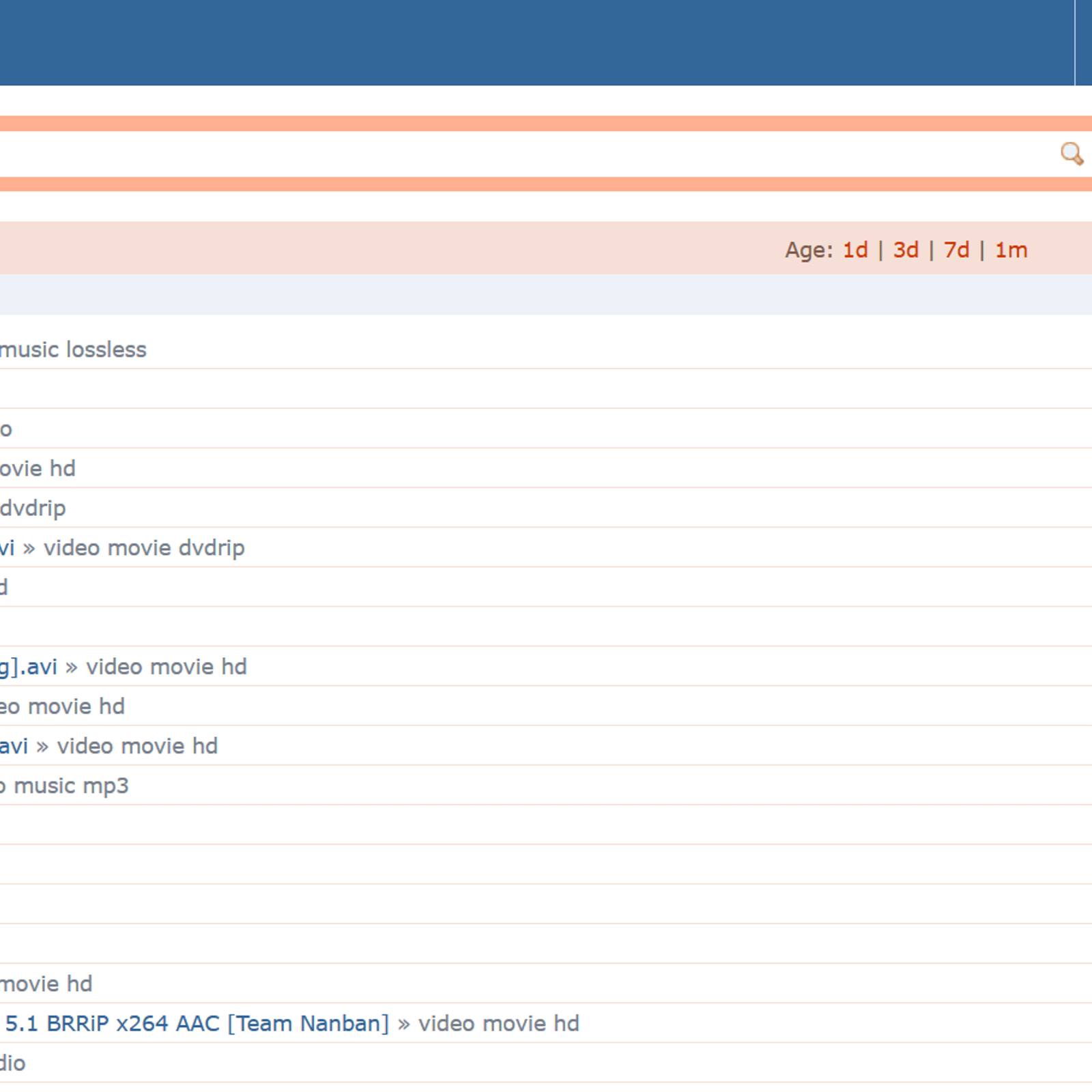Filter results by 3d age
Screen dimensions: 1092x1092
[x=906, y=250]
